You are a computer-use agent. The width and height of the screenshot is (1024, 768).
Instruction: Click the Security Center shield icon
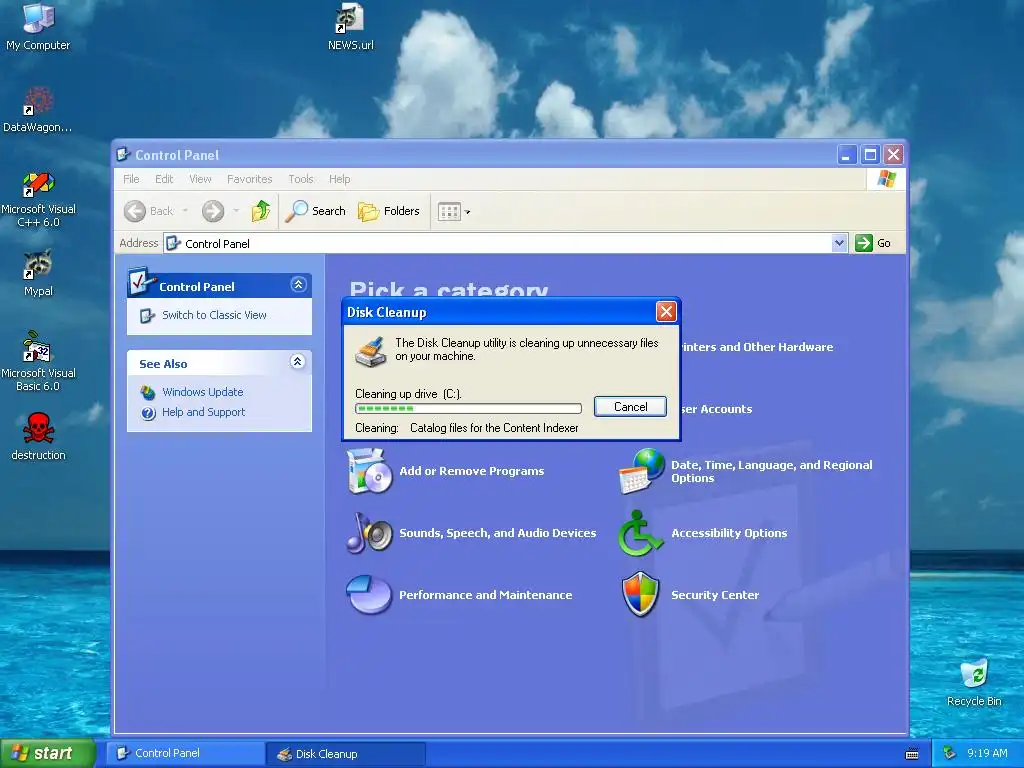[x=641, y=594]
